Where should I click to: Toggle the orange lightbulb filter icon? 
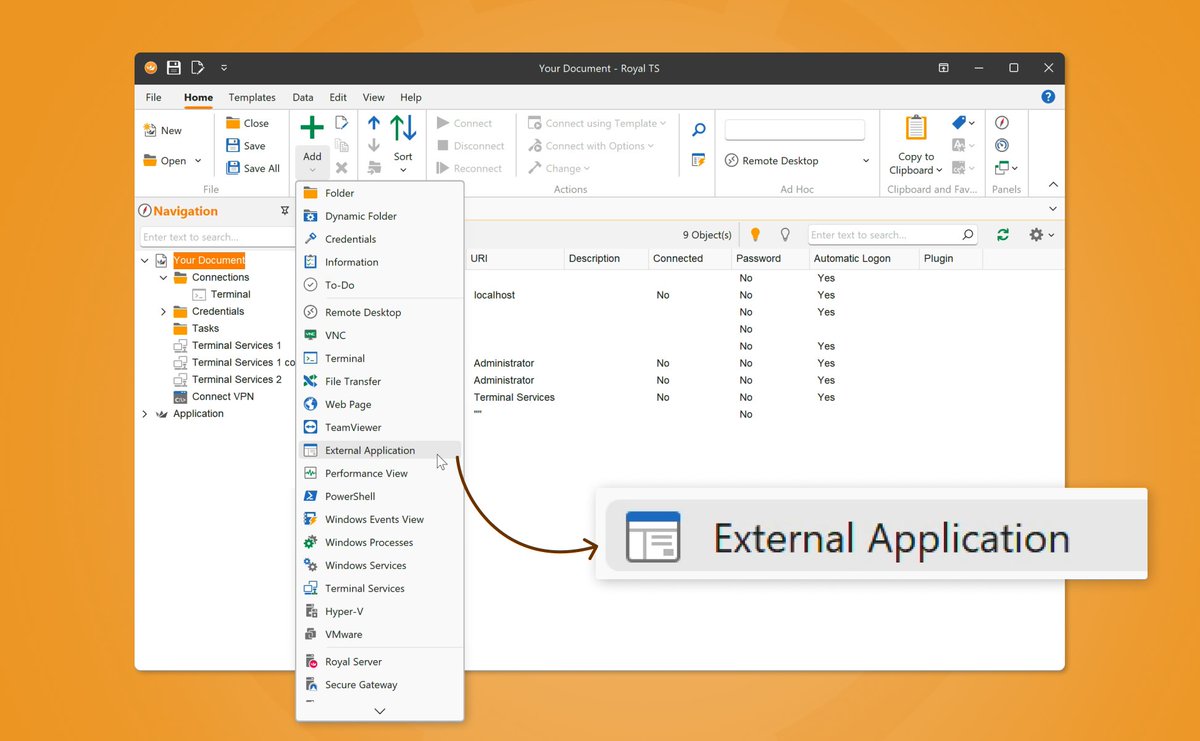tap(755, 234)
